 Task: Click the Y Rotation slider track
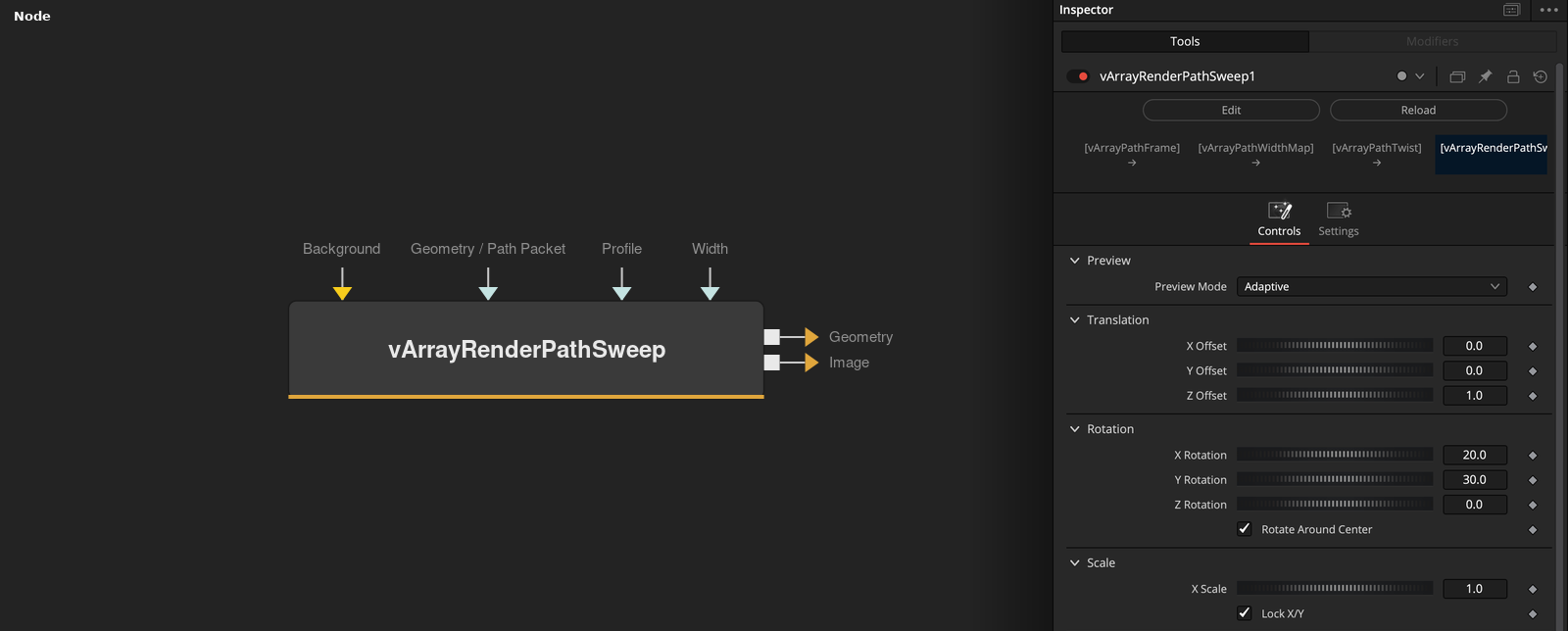pyautogui.click(x=1334, y=480)
